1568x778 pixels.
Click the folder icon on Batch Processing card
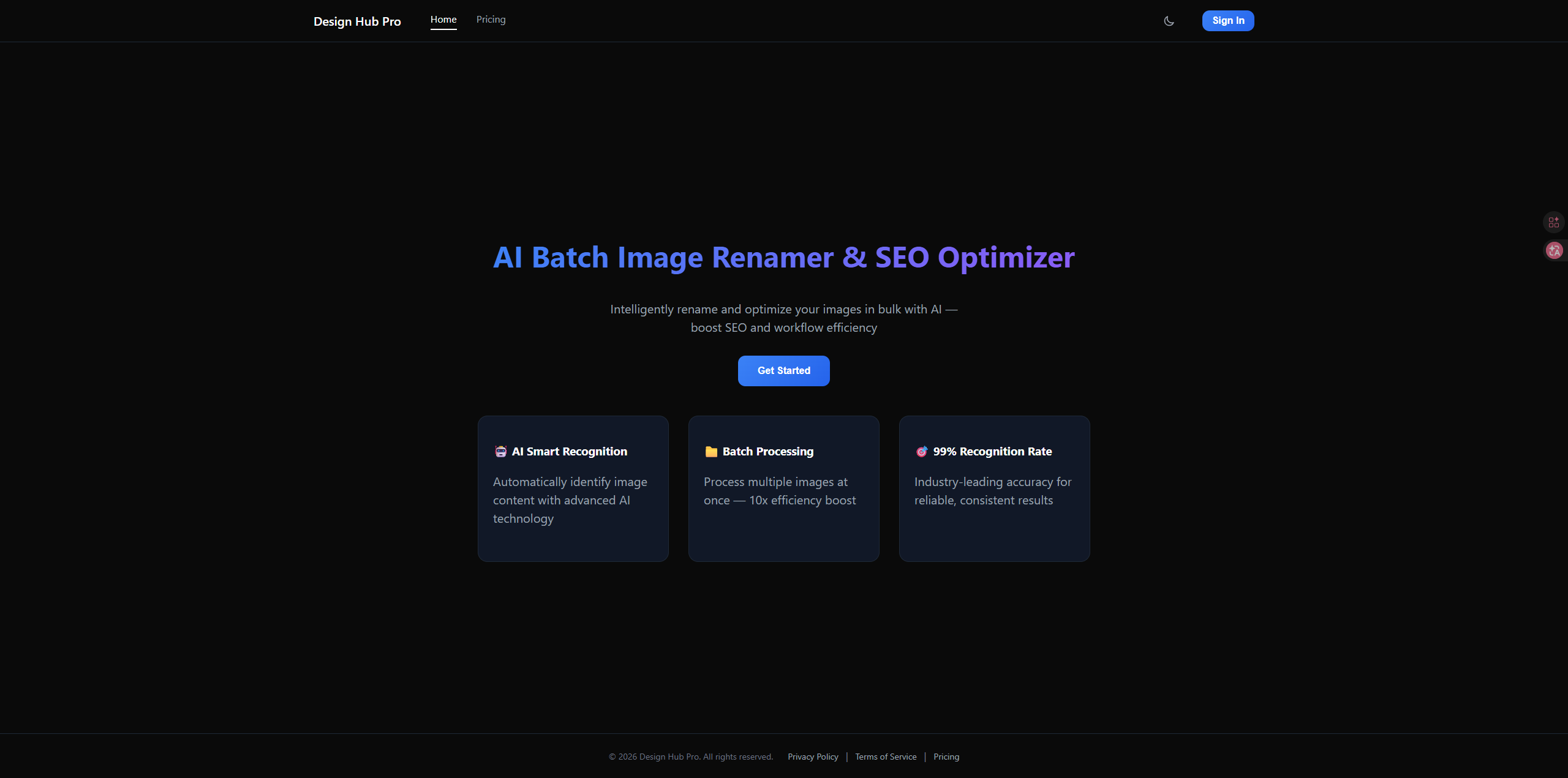(x=711, y=451)
